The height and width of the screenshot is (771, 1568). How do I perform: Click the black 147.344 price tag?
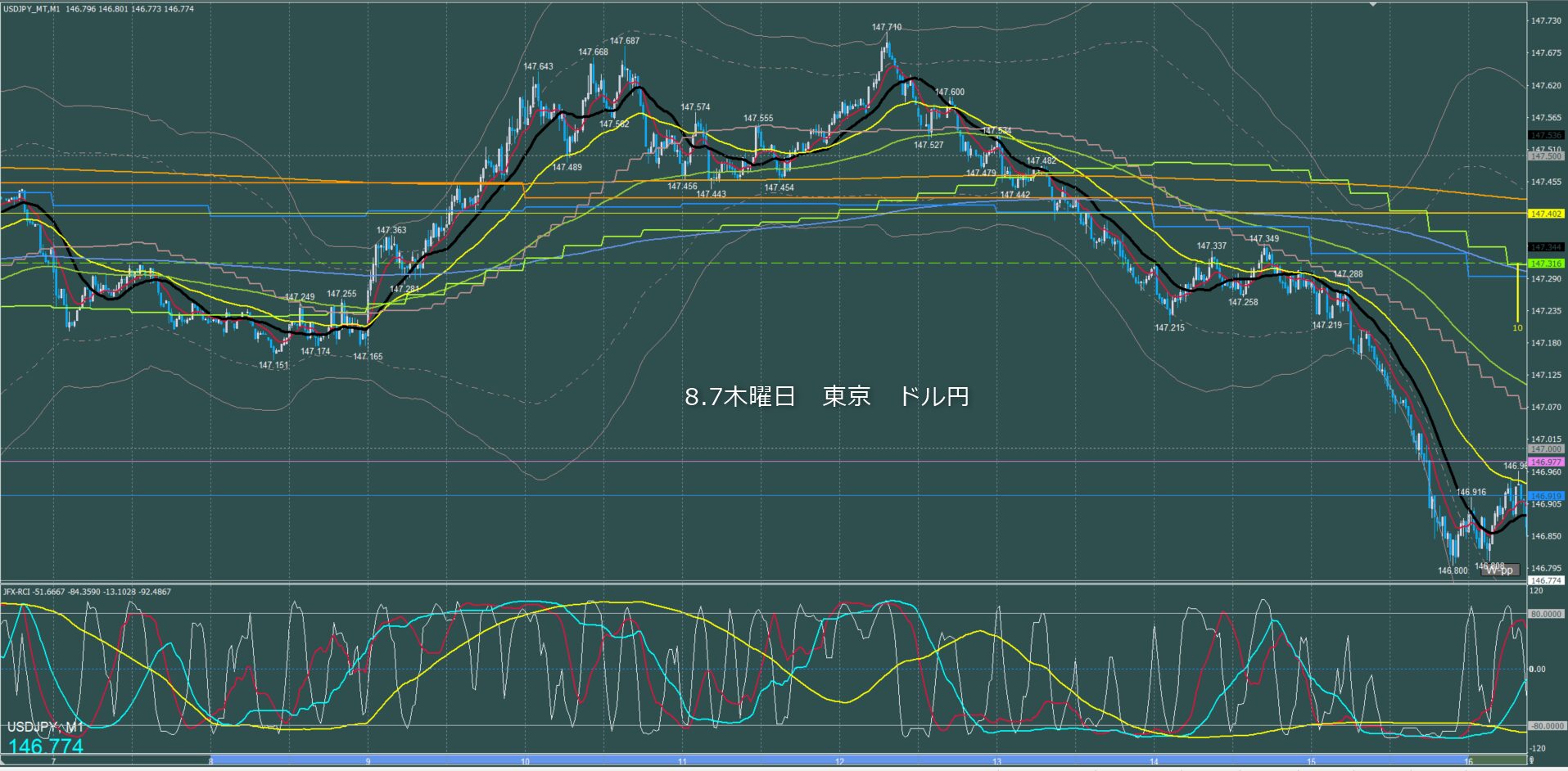click(x=1546, y=247)
